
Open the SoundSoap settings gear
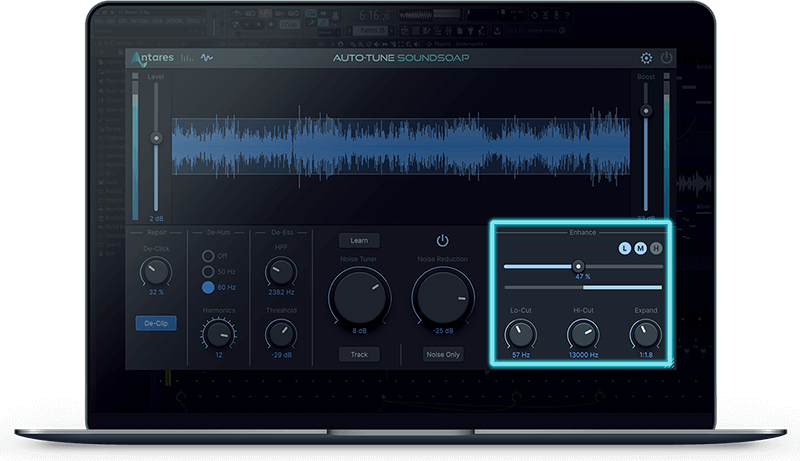[646, 58]
